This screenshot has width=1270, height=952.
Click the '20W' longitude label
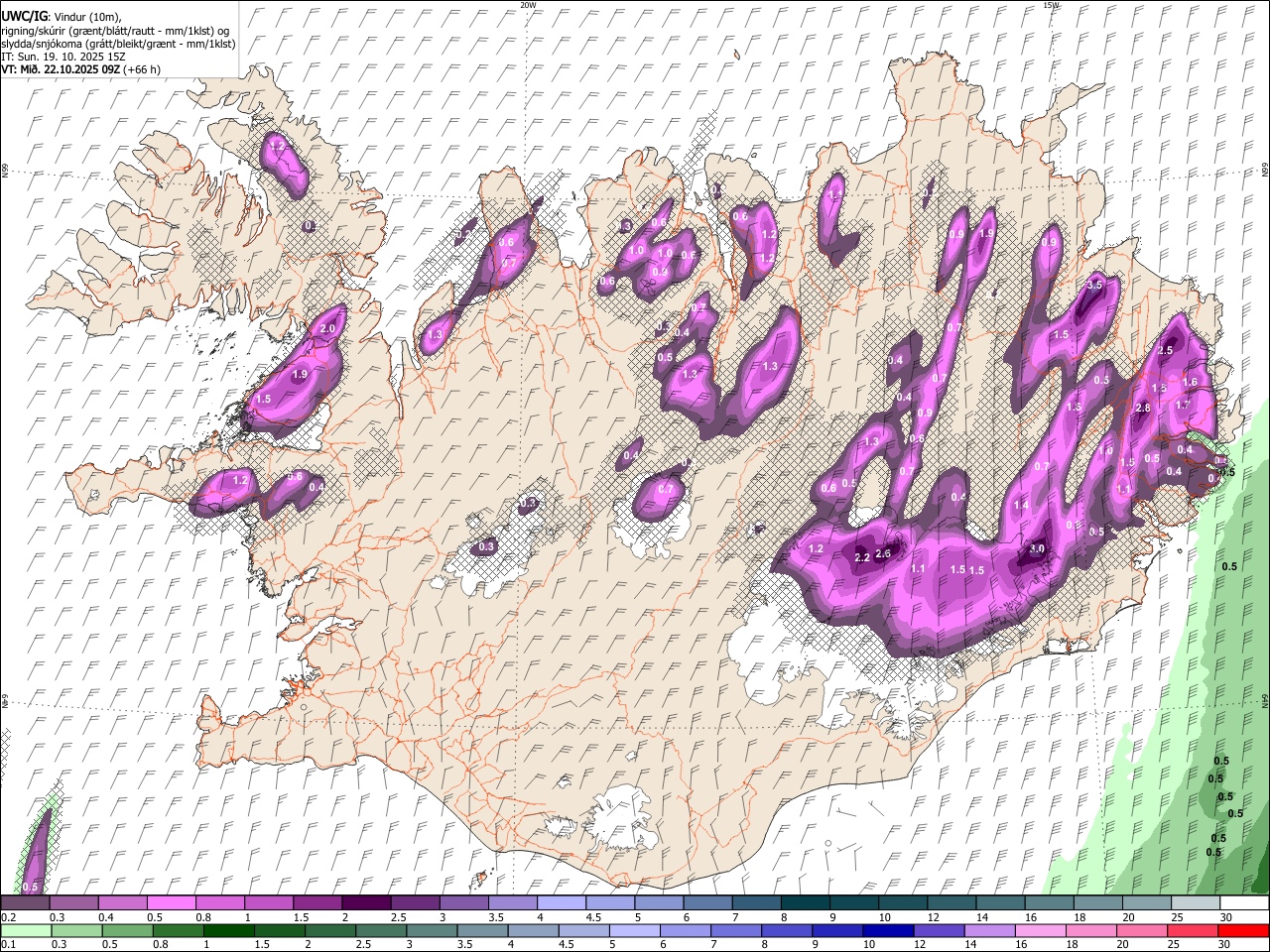[x=528, y=5]
